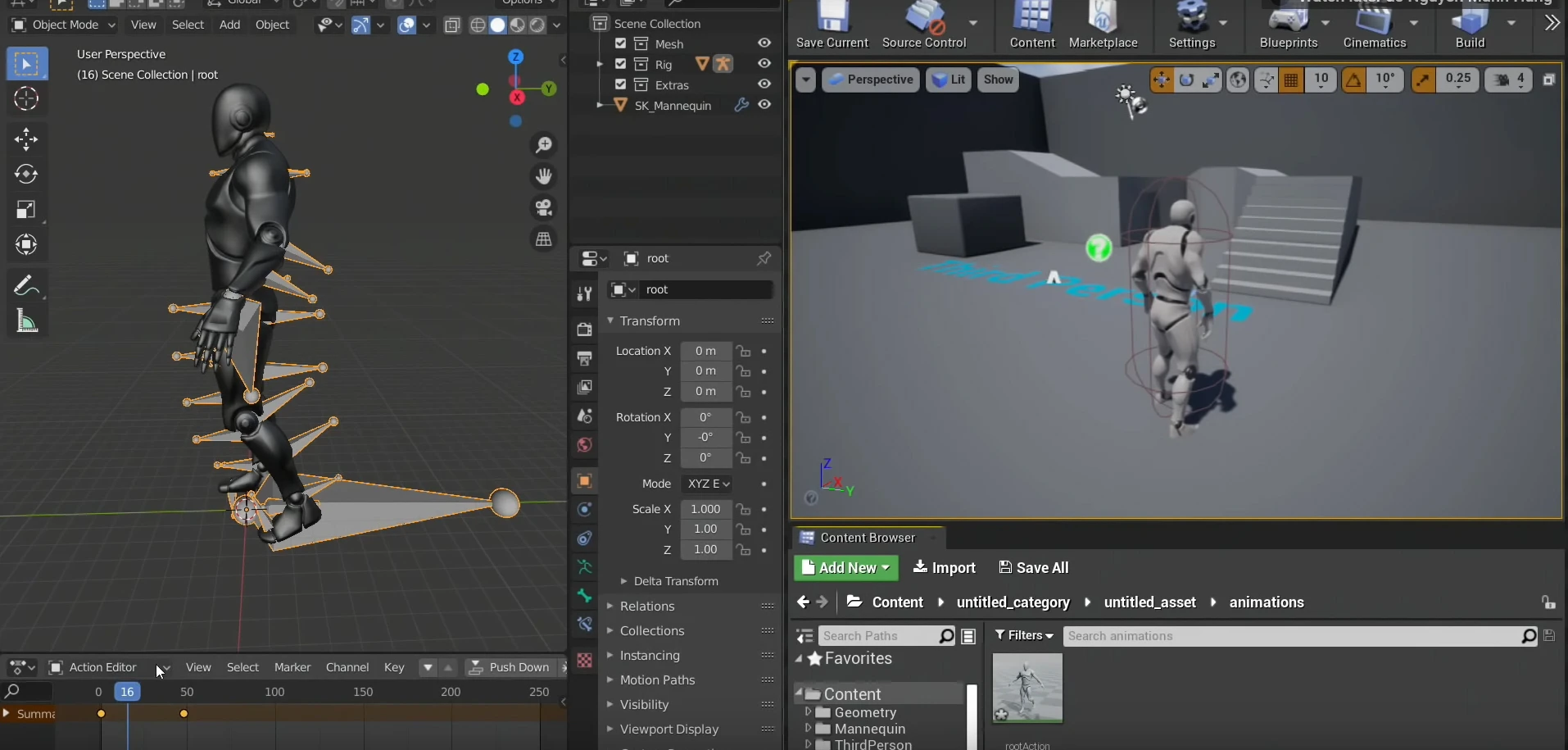Click the Show button in Unreal viewport
The width and height of the screenshot is (1568, 750).
[998, 80]
